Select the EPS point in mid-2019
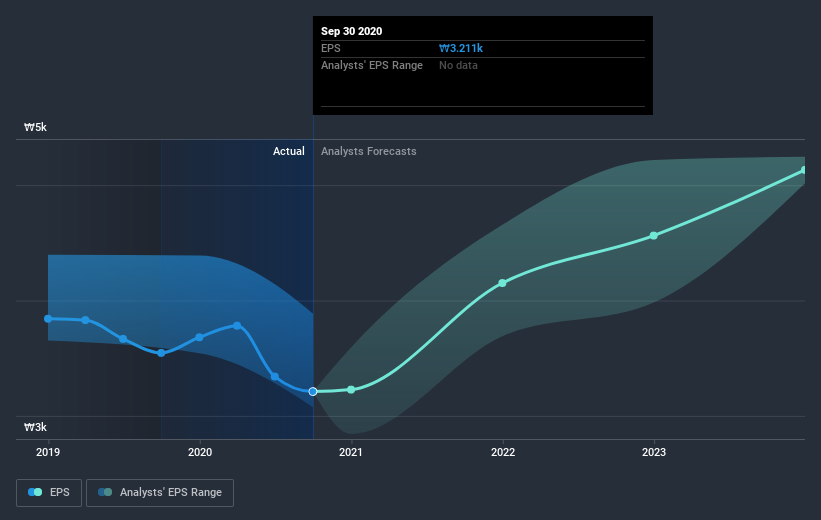The height and width of the screenshot is (520, 821). [x=123, y=339]
